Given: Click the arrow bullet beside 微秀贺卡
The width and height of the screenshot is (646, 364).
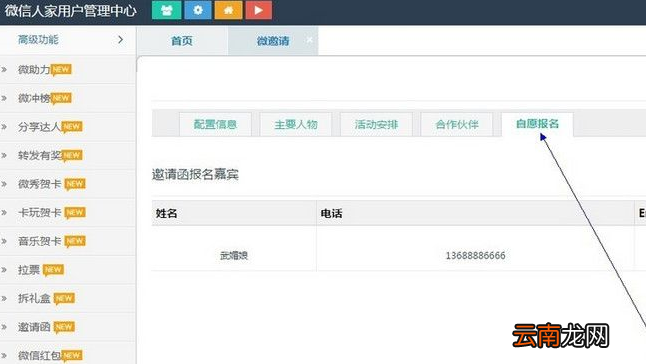Looking at the screenshot, I should pos(4,184).
